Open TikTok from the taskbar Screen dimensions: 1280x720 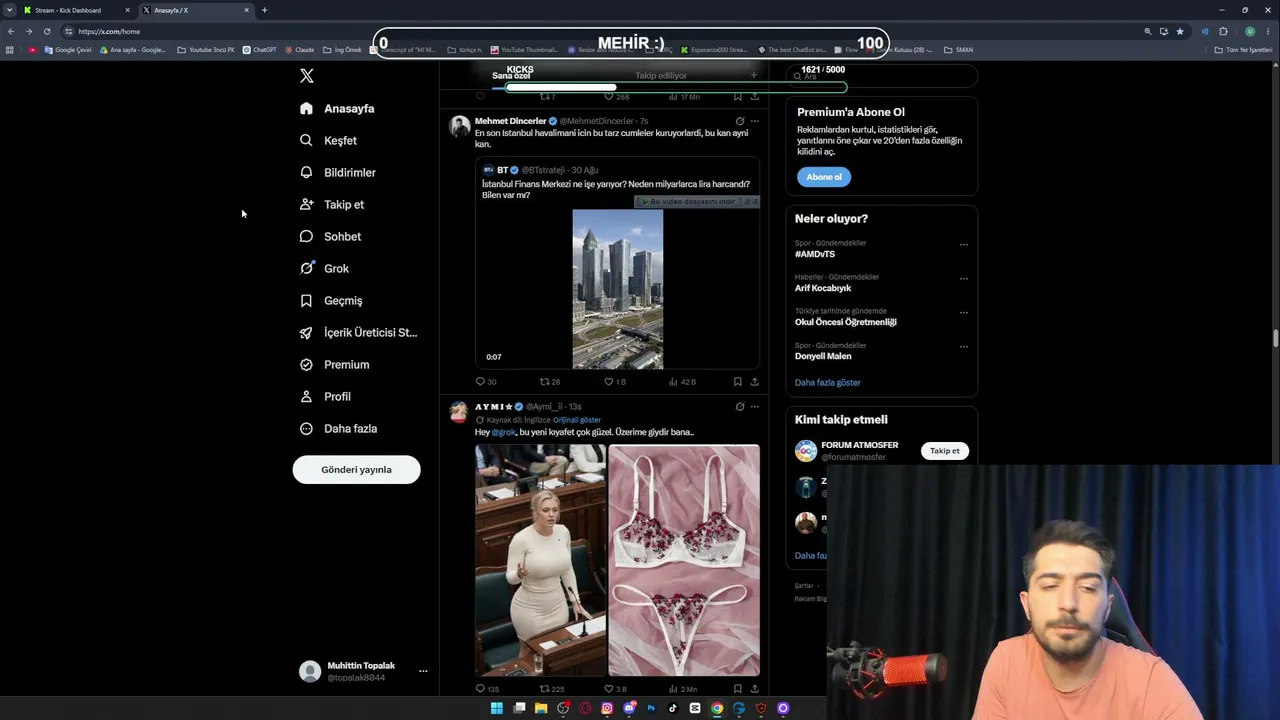(673, 708)
